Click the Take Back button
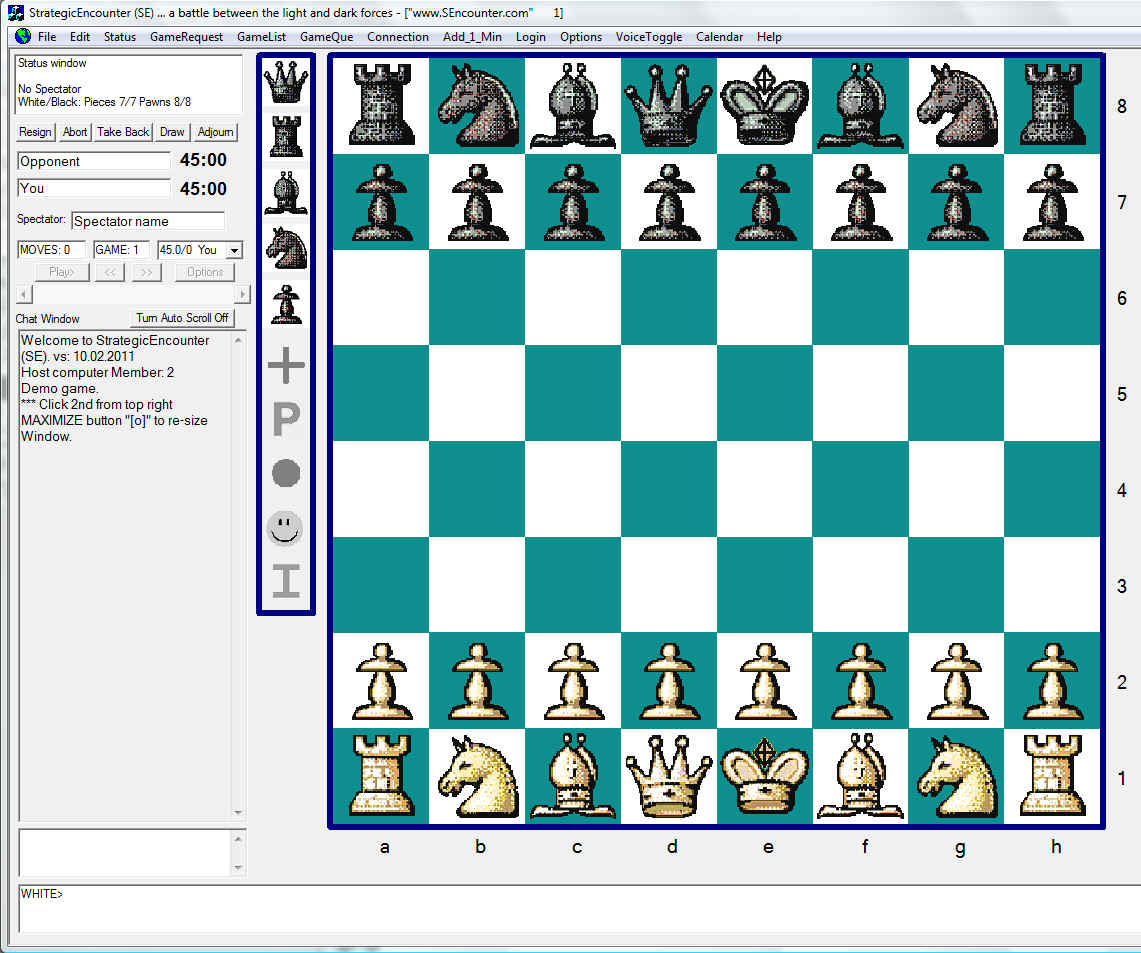The image size is (1141, 953). (x=123, y=132)
